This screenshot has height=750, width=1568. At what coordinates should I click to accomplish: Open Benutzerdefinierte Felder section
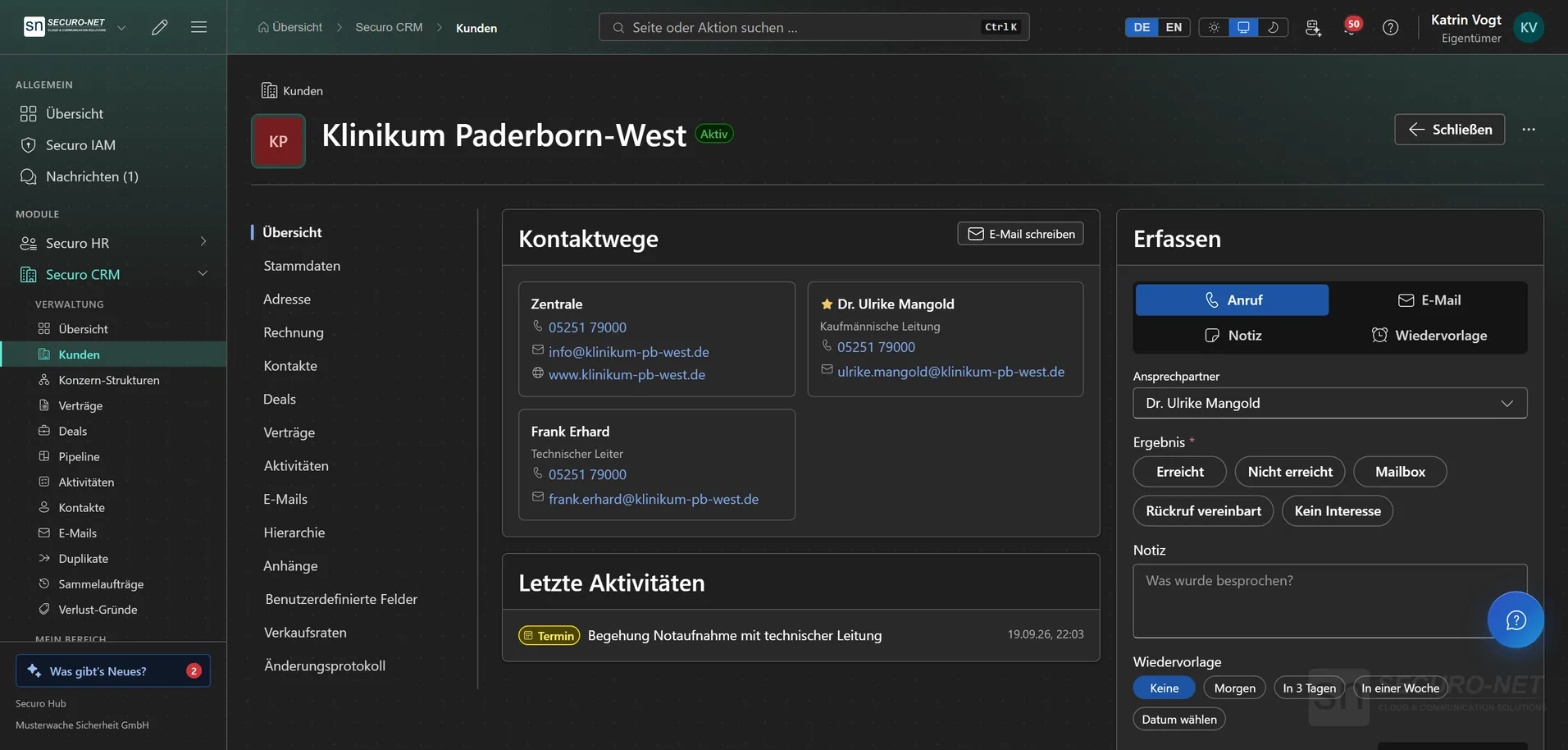point(341,599)
